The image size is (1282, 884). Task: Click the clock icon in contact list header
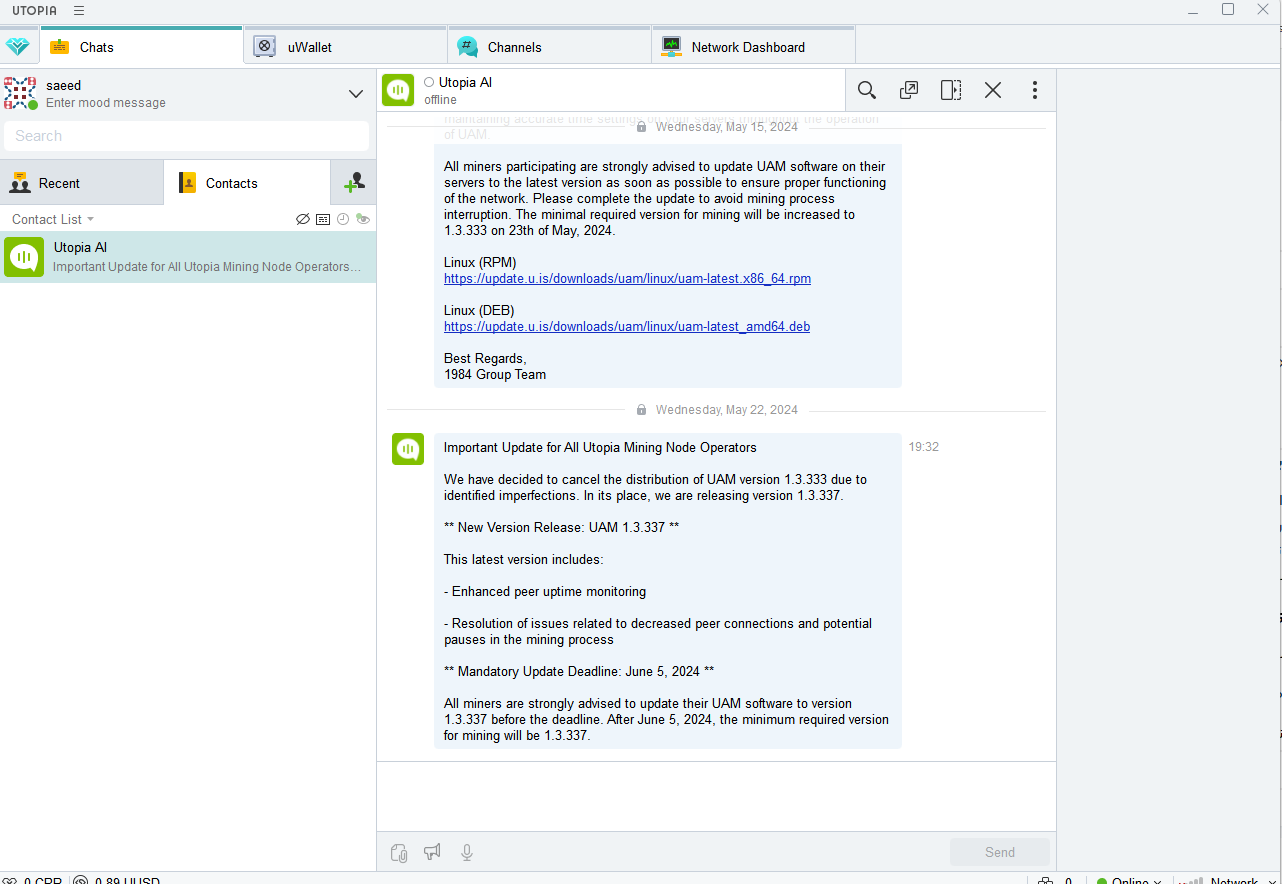coord(343,219)
